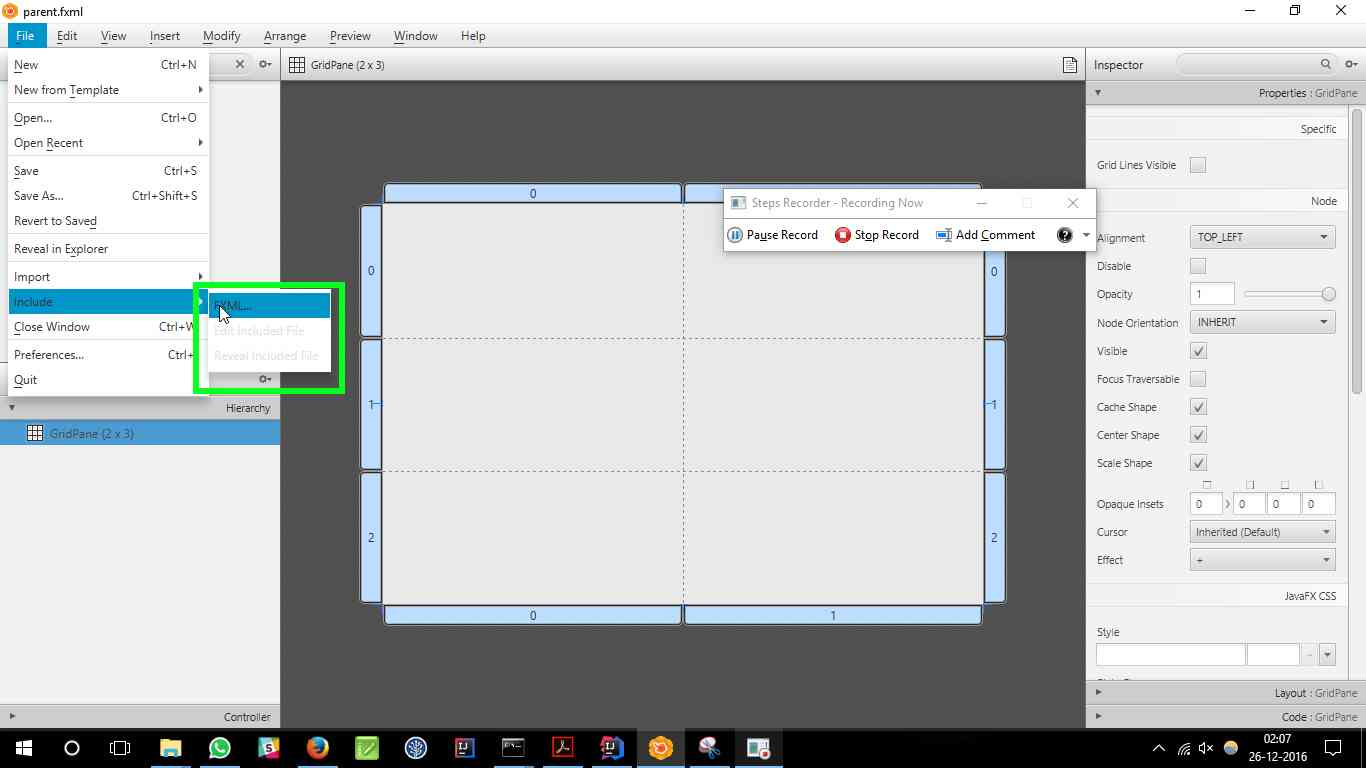This screenshot has height=768, width=1366.
Task: Uncheck the Visible checkbox
Action: [x=1198, y=351]
